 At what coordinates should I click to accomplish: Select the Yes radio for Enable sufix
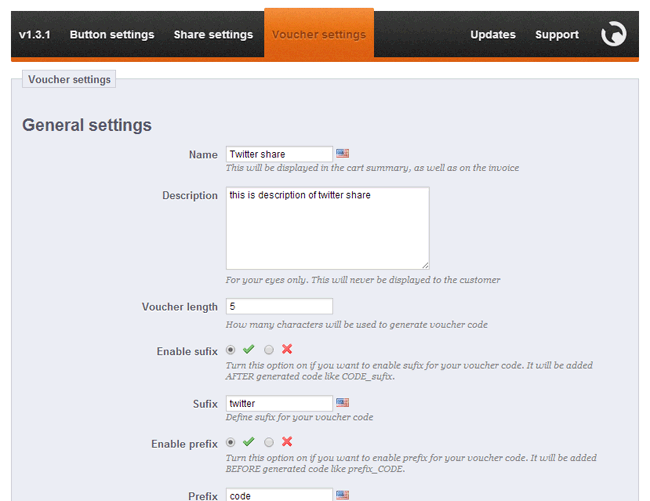tap(230, 350)
